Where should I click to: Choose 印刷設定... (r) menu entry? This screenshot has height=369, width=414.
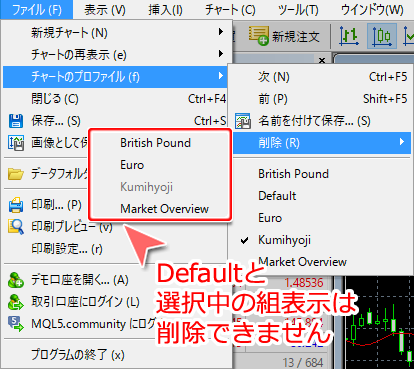click(67, 249)
